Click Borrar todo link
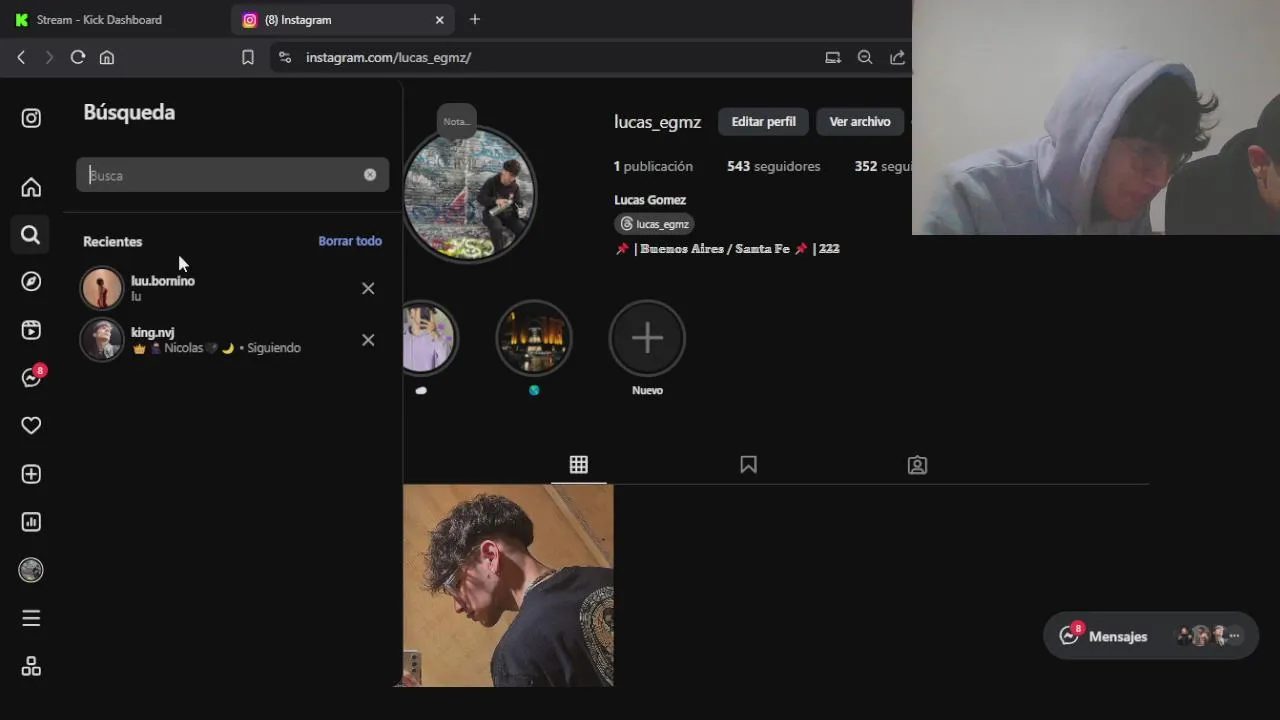The width and height of the screenshot is (1280, 720). coord(350,241)
